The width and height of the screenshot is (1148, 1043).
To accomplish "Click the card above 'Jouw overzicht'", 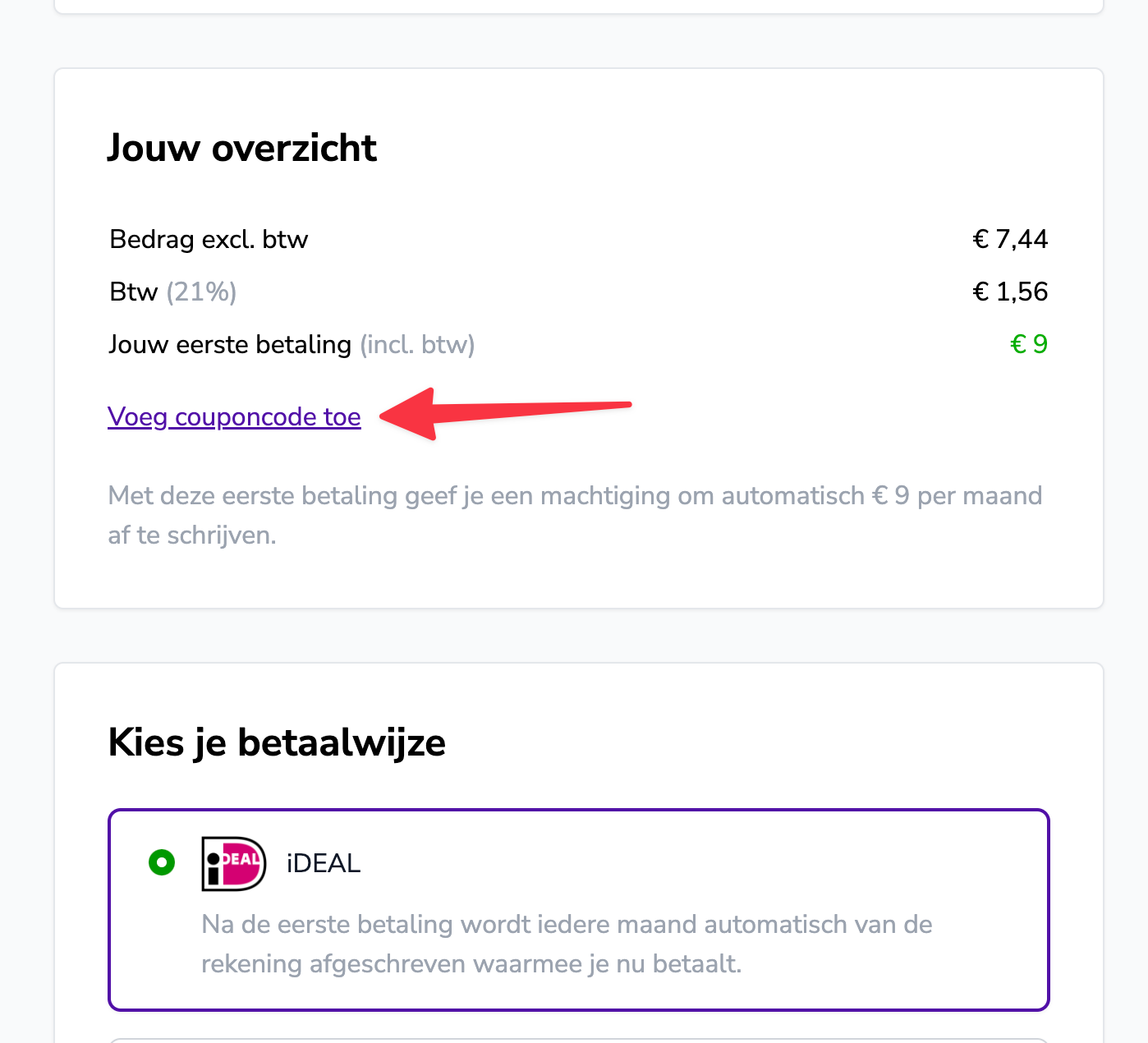I will (x=579, y=7).
